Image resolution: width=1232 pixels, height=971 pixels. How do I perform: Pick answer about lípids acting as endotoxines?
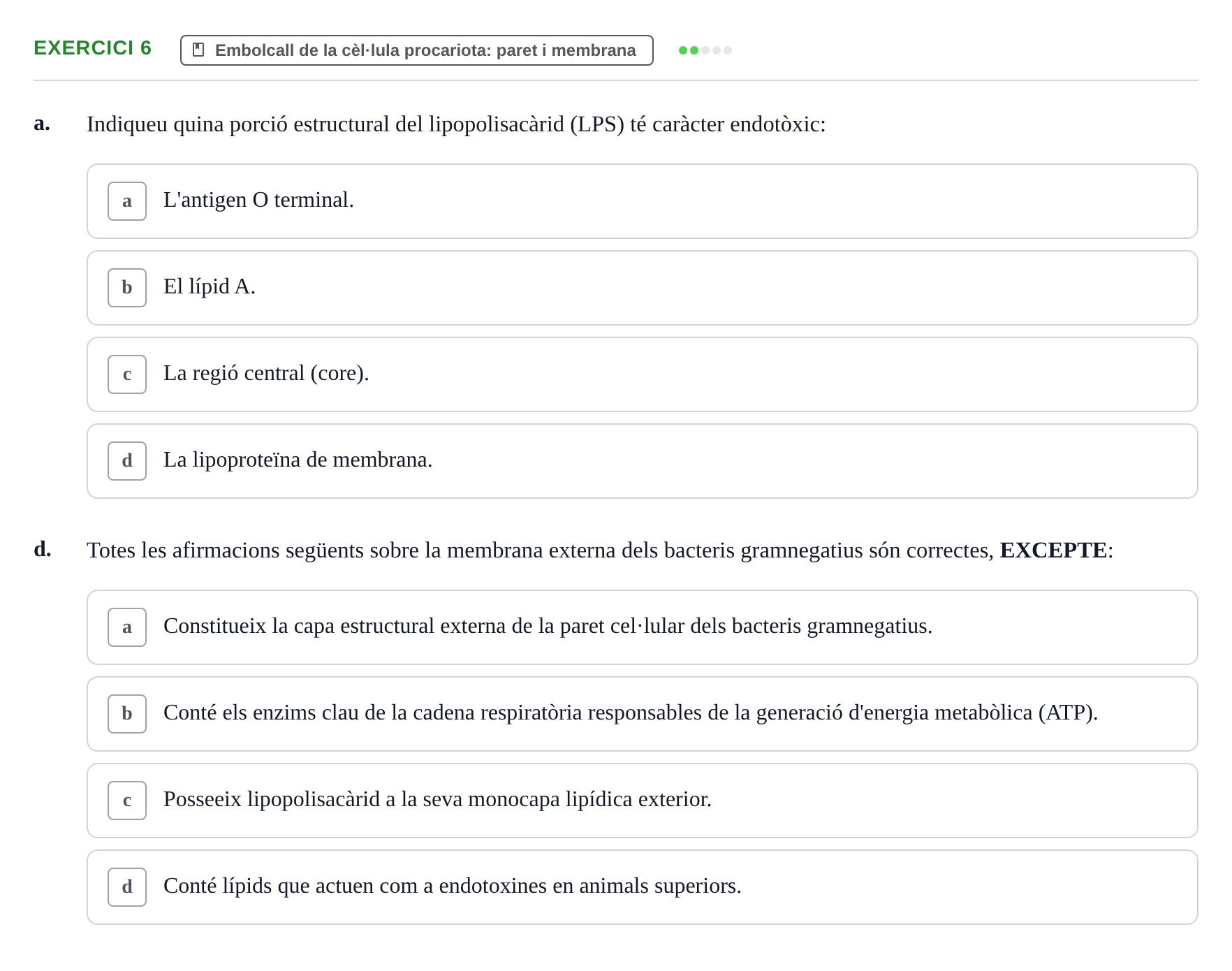coord(643,887)
